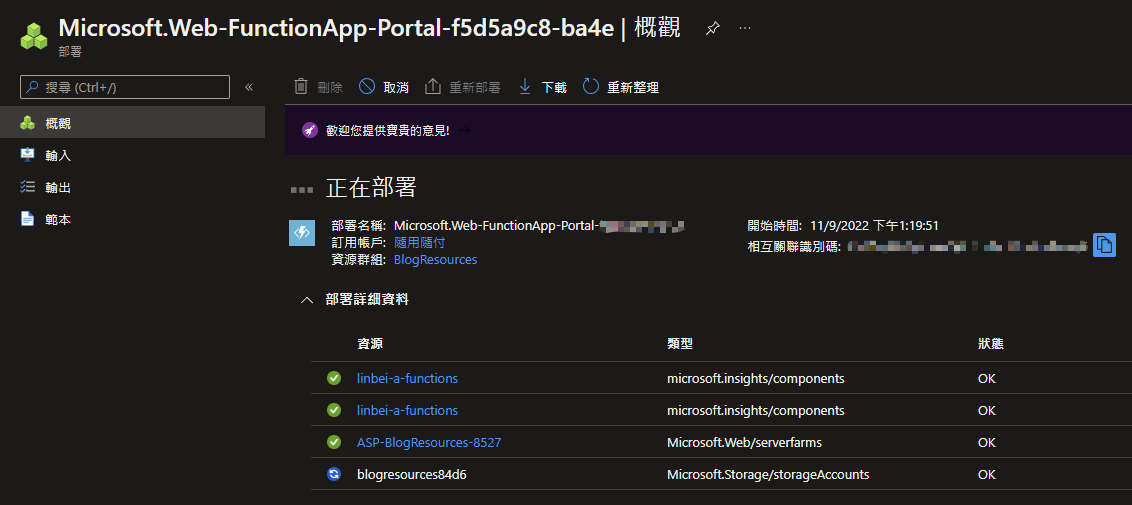Click the blue syncing icon beside blogresources84d6
The width and height of the screenshot is (1132, 505).
click(x=334, y=475)
